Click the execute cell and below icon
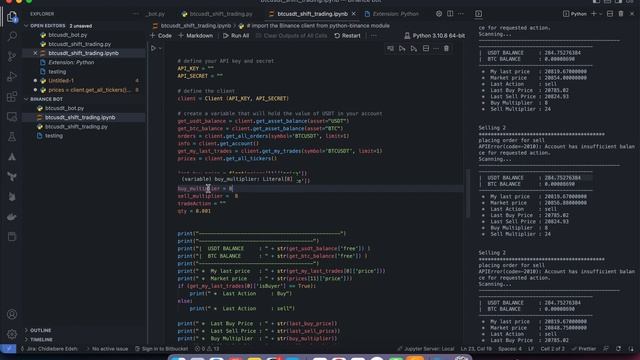 point(414,49)
